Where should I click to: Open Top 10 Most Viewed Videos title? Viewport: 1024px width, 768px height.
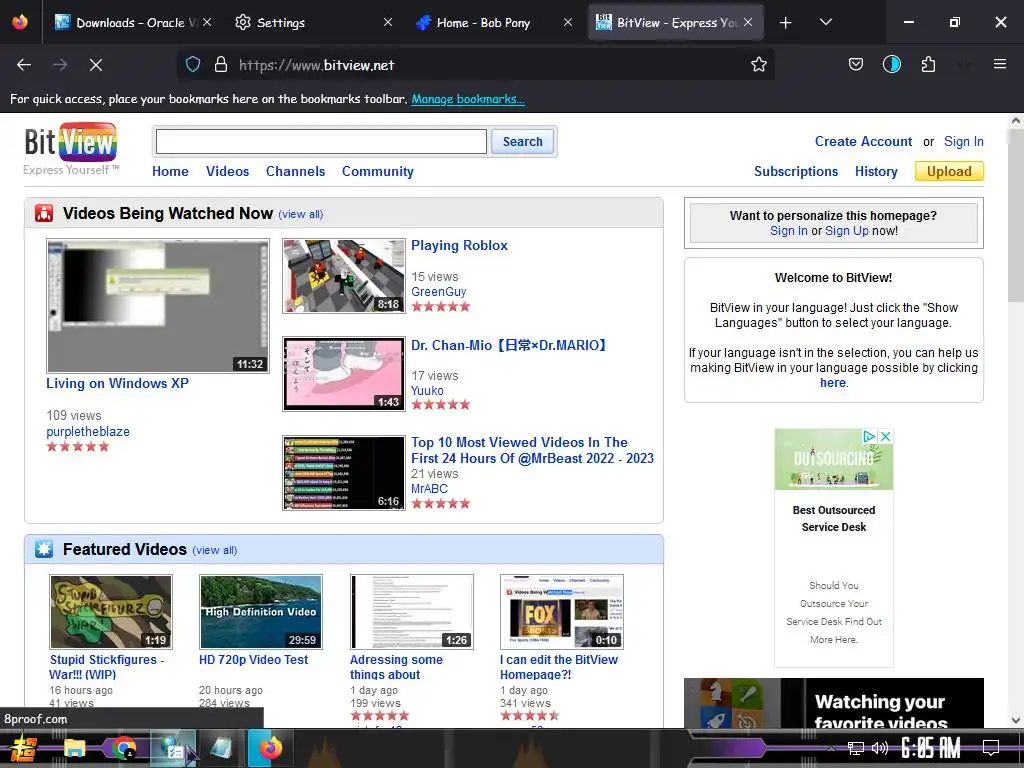click(x=532, y=451)
